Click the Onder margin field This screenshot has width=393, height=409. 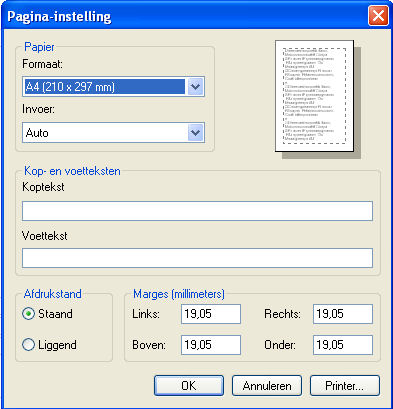[343, 345]
